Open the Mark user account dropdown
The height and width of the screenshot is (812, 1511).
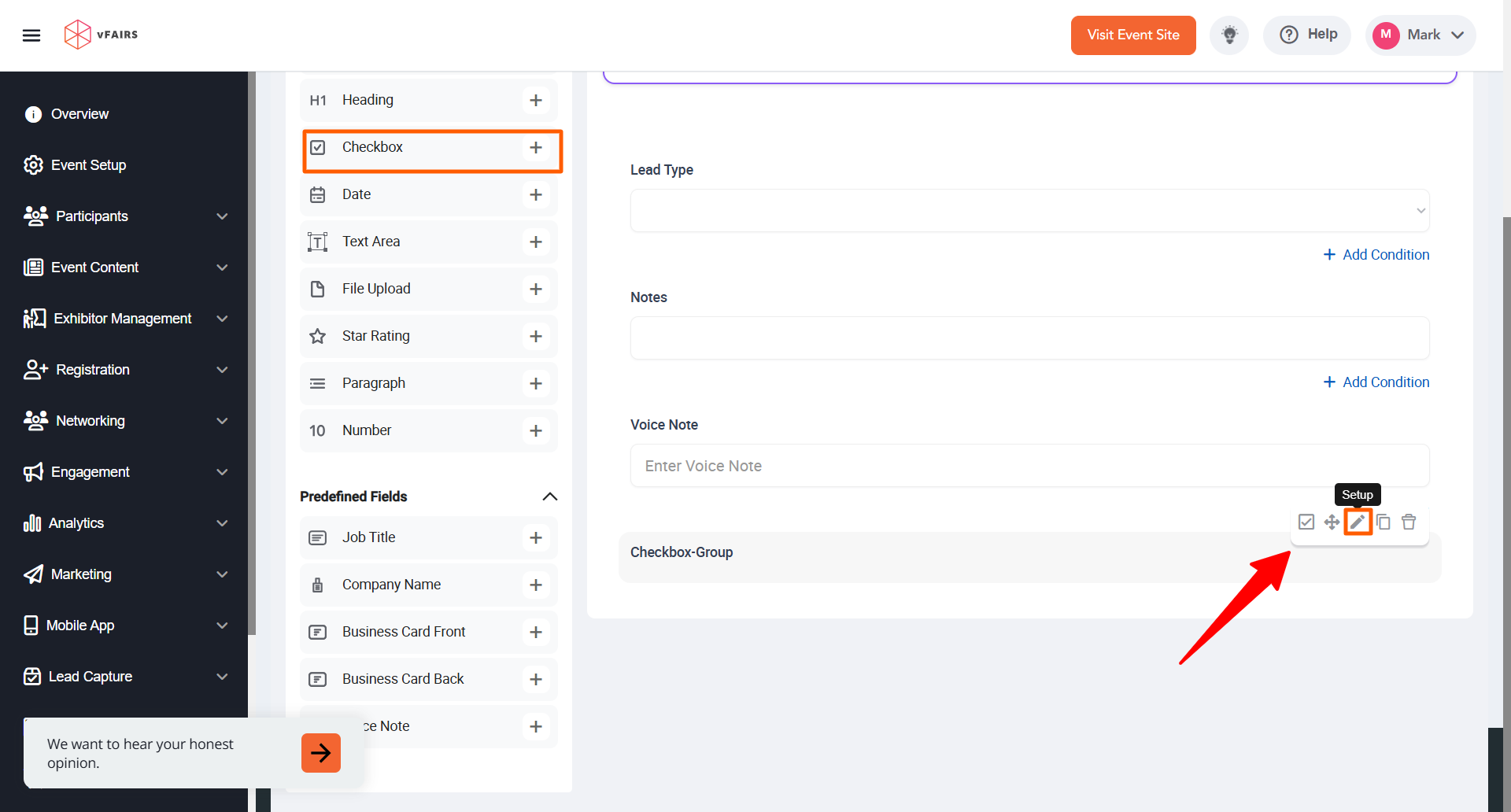pyautogui.click(x=1420, y=35)
